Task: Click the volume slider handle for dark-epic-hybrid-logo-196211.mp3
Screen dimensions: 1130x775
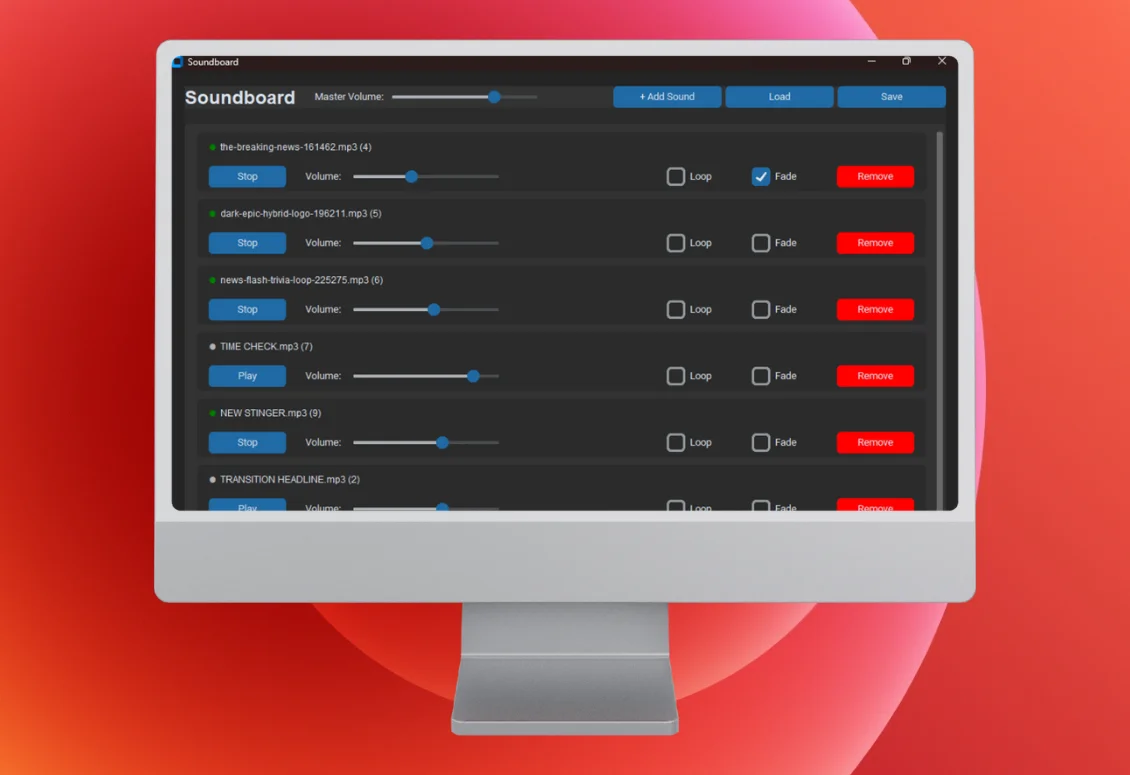Action: coord(427,243)
